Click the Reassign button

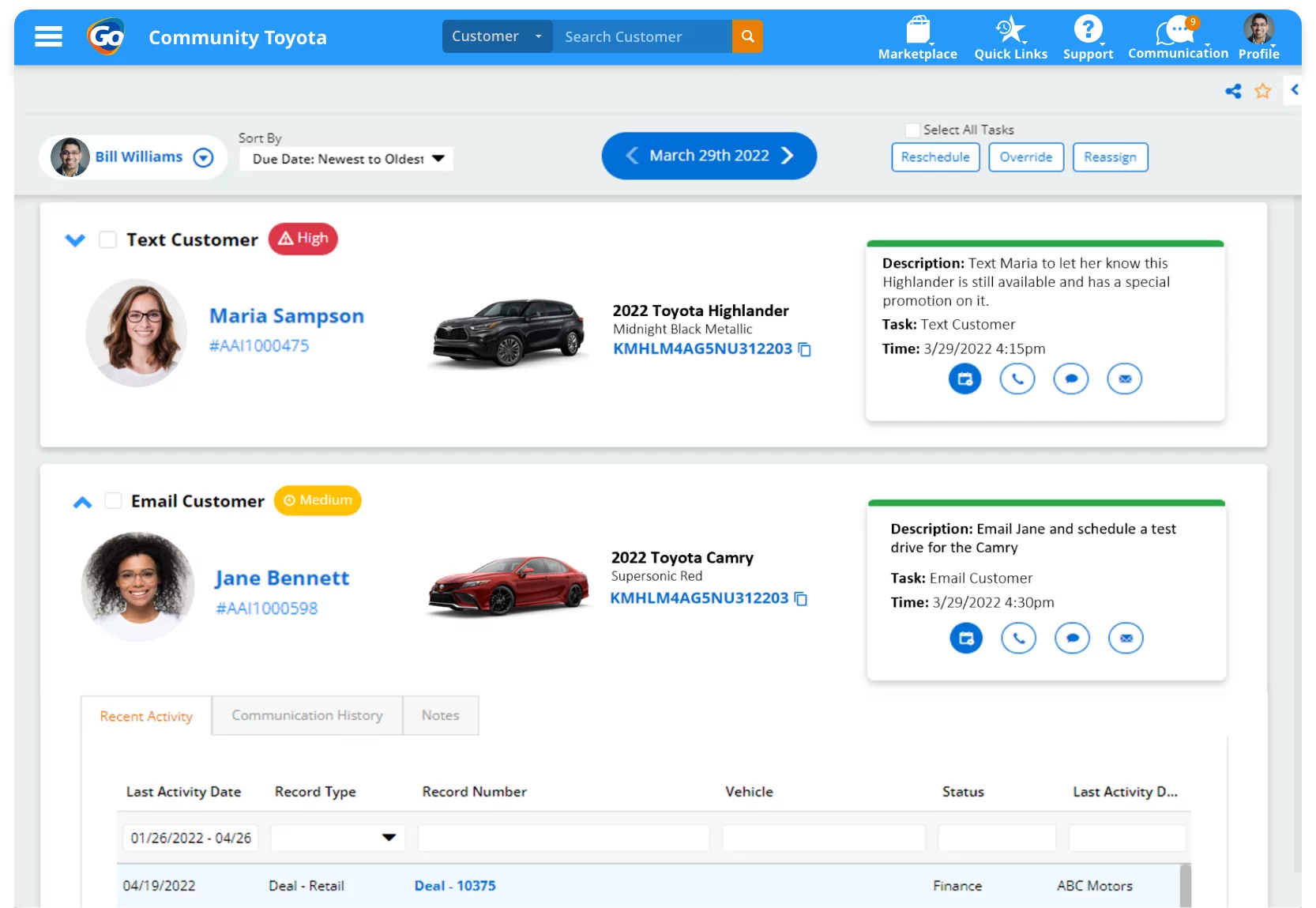pyautogui.click(x=1110, y=157)
